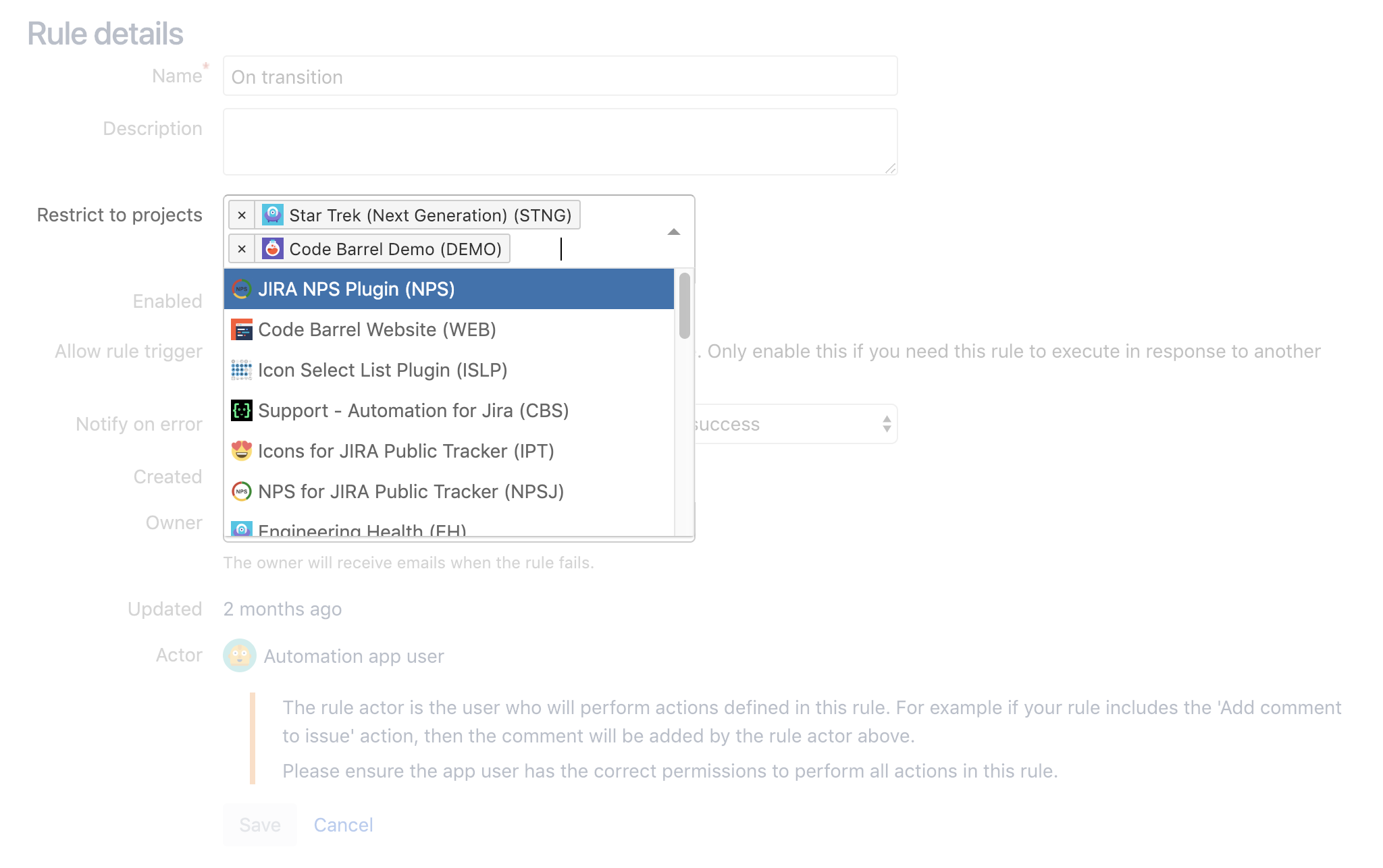Click the Code Barrel Demo avatar icon
1383x868 pixels.
[x=273, y=249]
